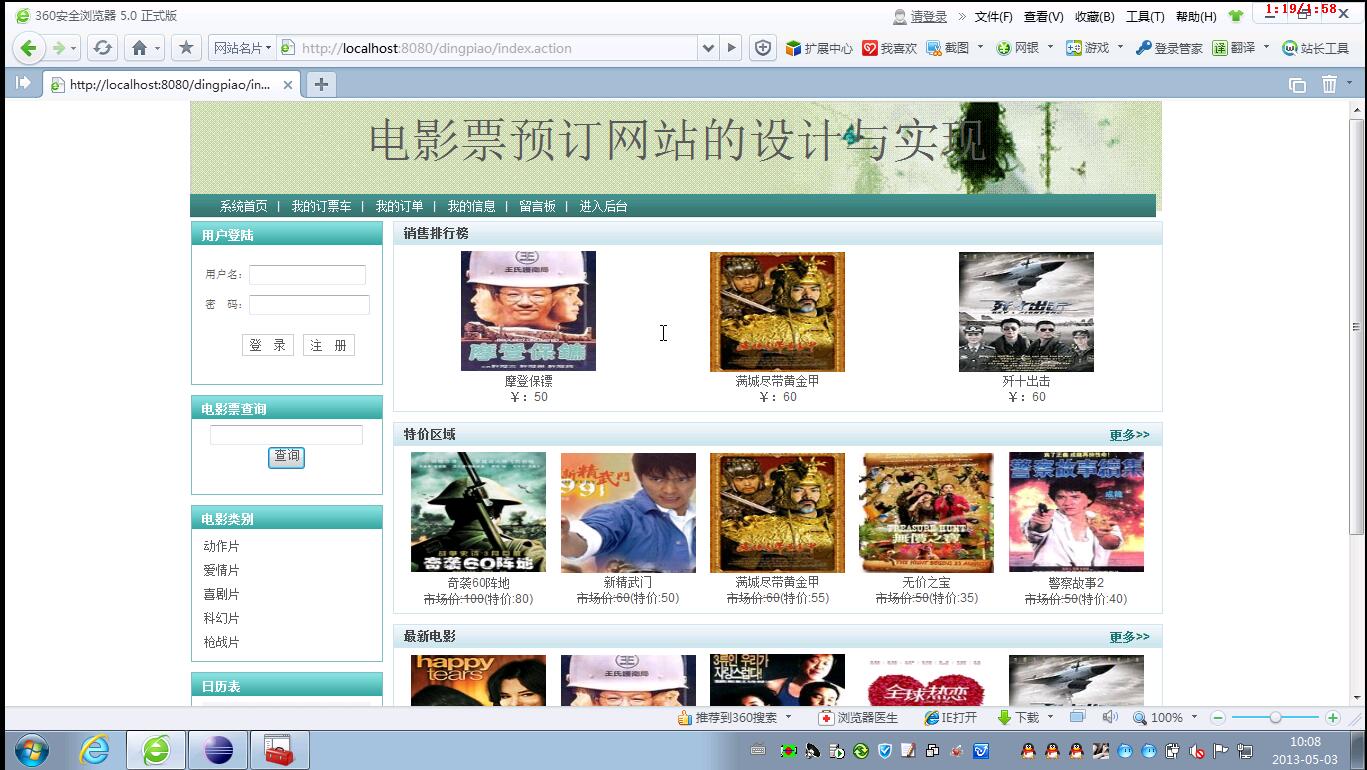Click the 密码 password input field

309,305
